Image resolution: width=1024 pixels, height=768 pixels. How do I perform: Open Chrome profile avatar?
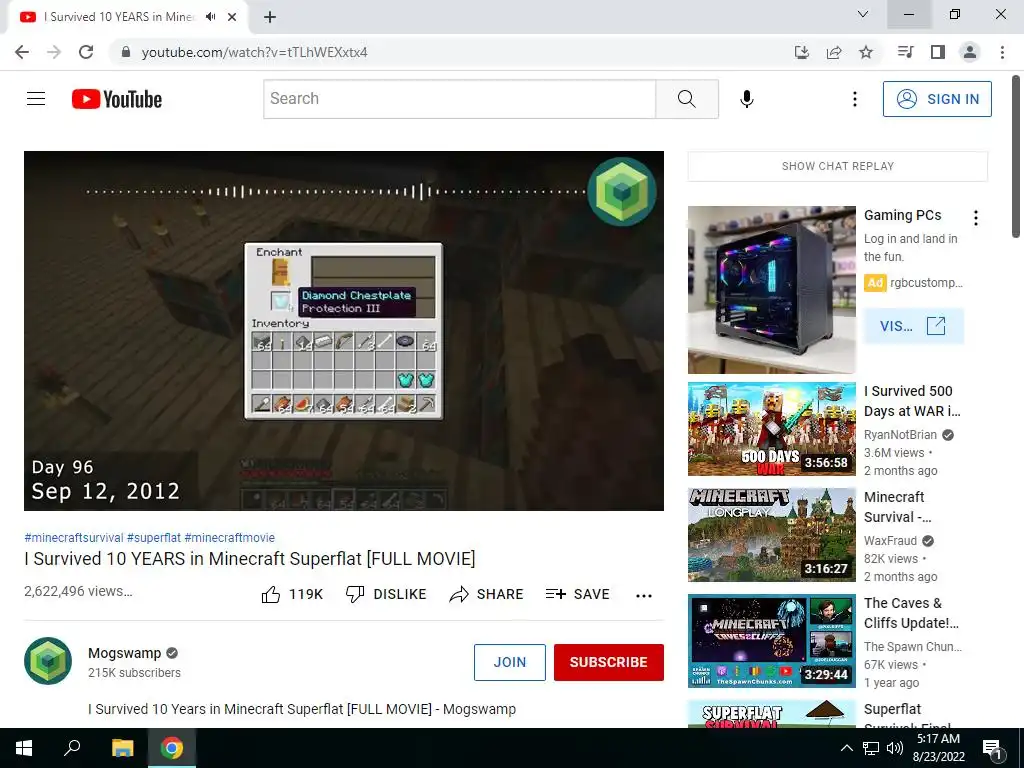970,52
